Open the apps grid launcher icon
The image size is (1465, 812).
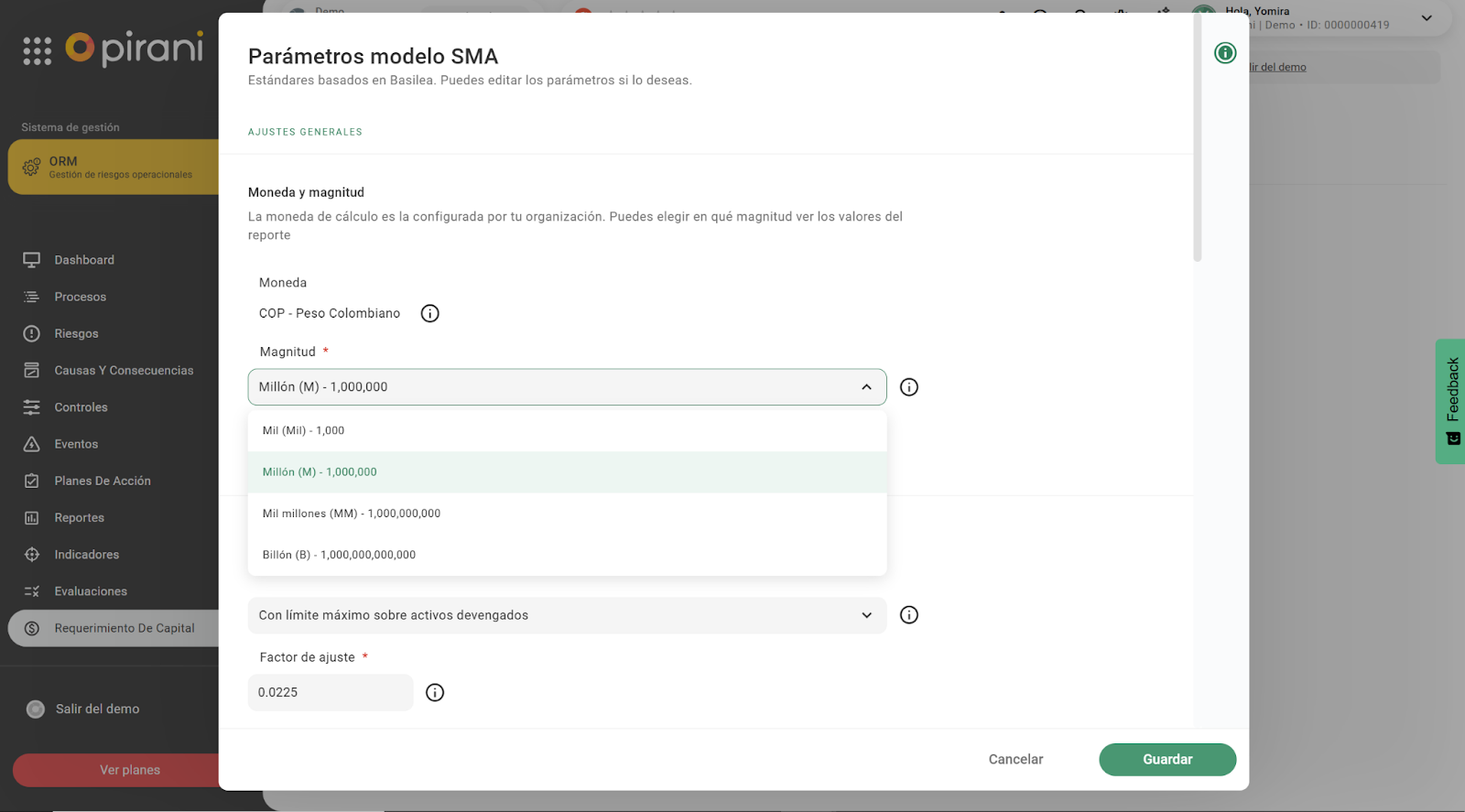coord(37,51)
